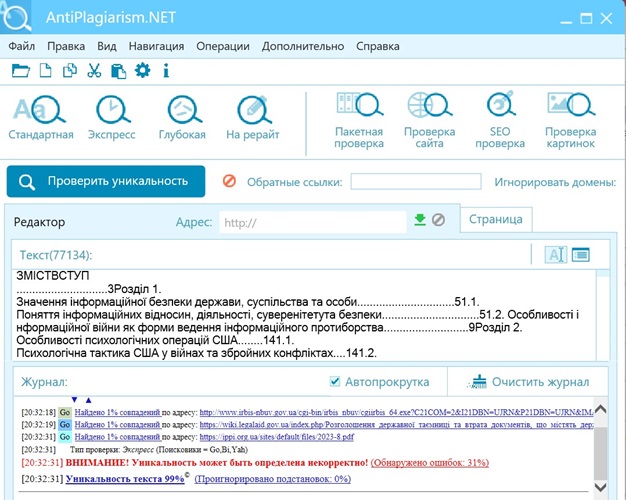Choose the Глубокая check mode
The image size is (626, 500).
(182, 117)
